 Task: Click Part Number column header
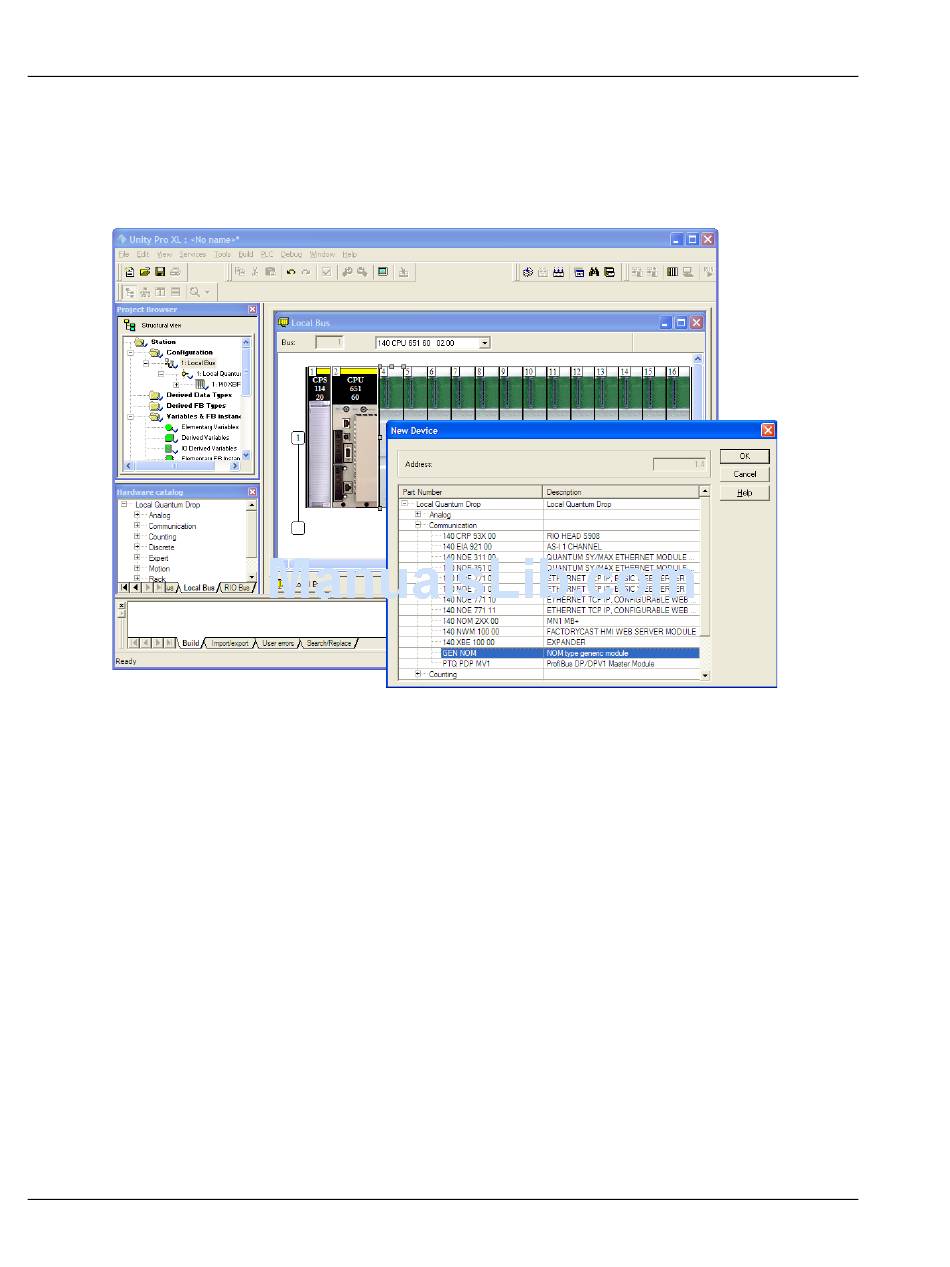pos(471,492)
